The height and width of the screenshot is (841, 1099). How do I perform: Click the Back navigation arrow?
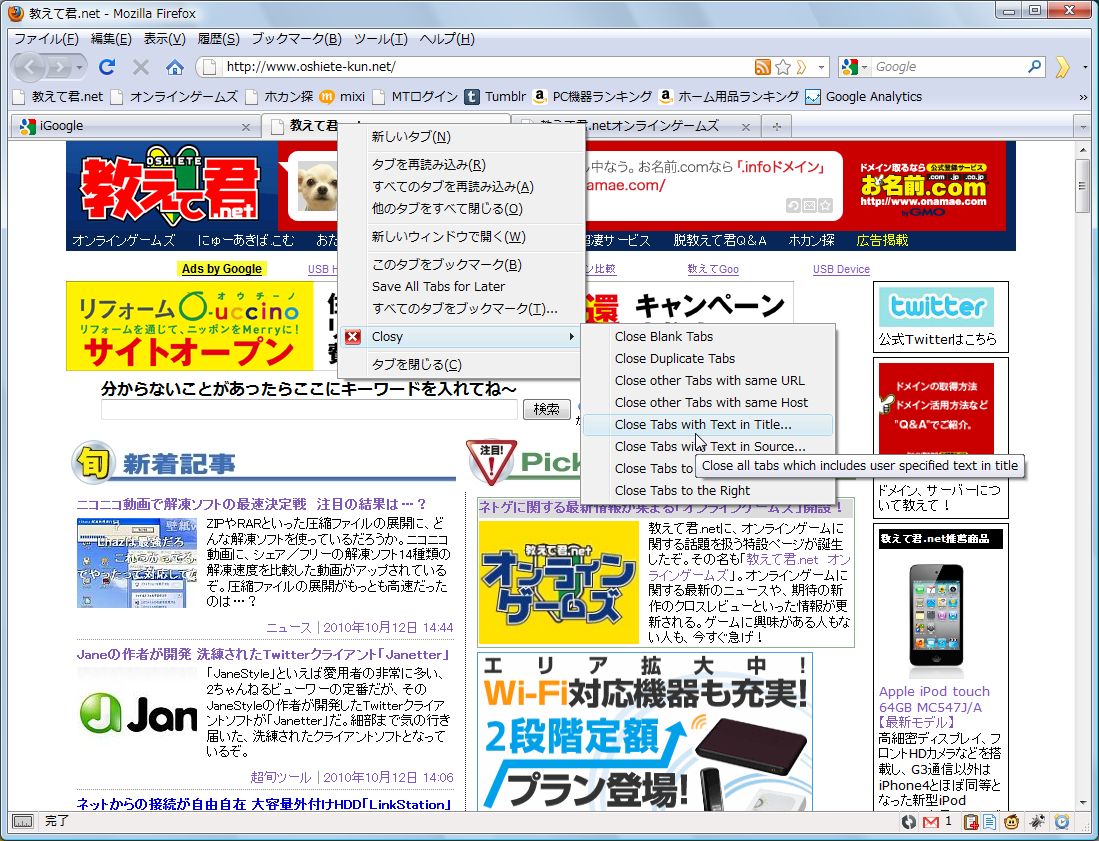[29, 67]
